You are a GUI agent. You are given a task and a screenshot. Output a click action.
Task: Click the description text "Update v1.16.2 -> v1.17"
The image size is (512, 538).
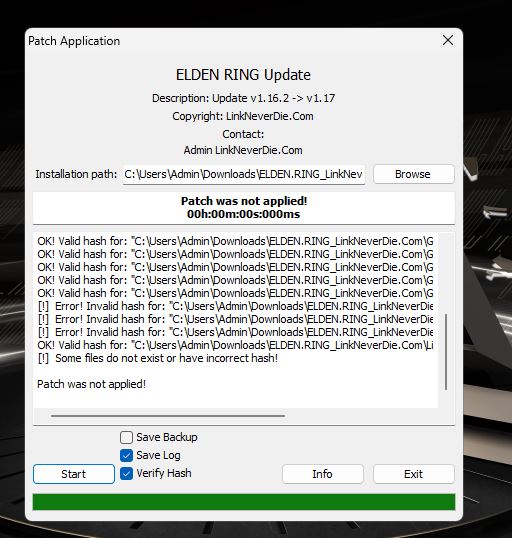(x=274, y=98)
